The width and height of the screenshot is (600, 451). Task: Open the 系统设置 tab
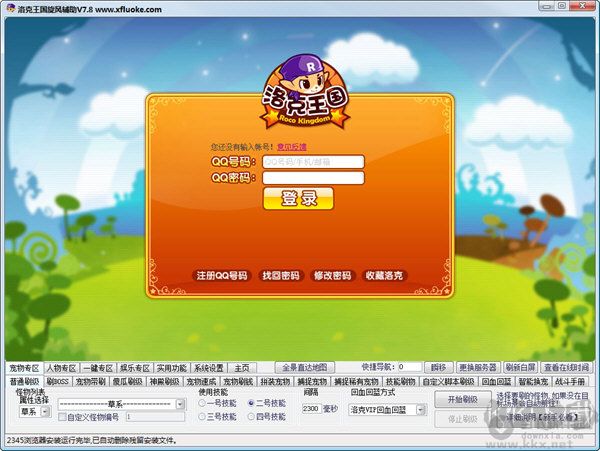[x=209, y=368]
